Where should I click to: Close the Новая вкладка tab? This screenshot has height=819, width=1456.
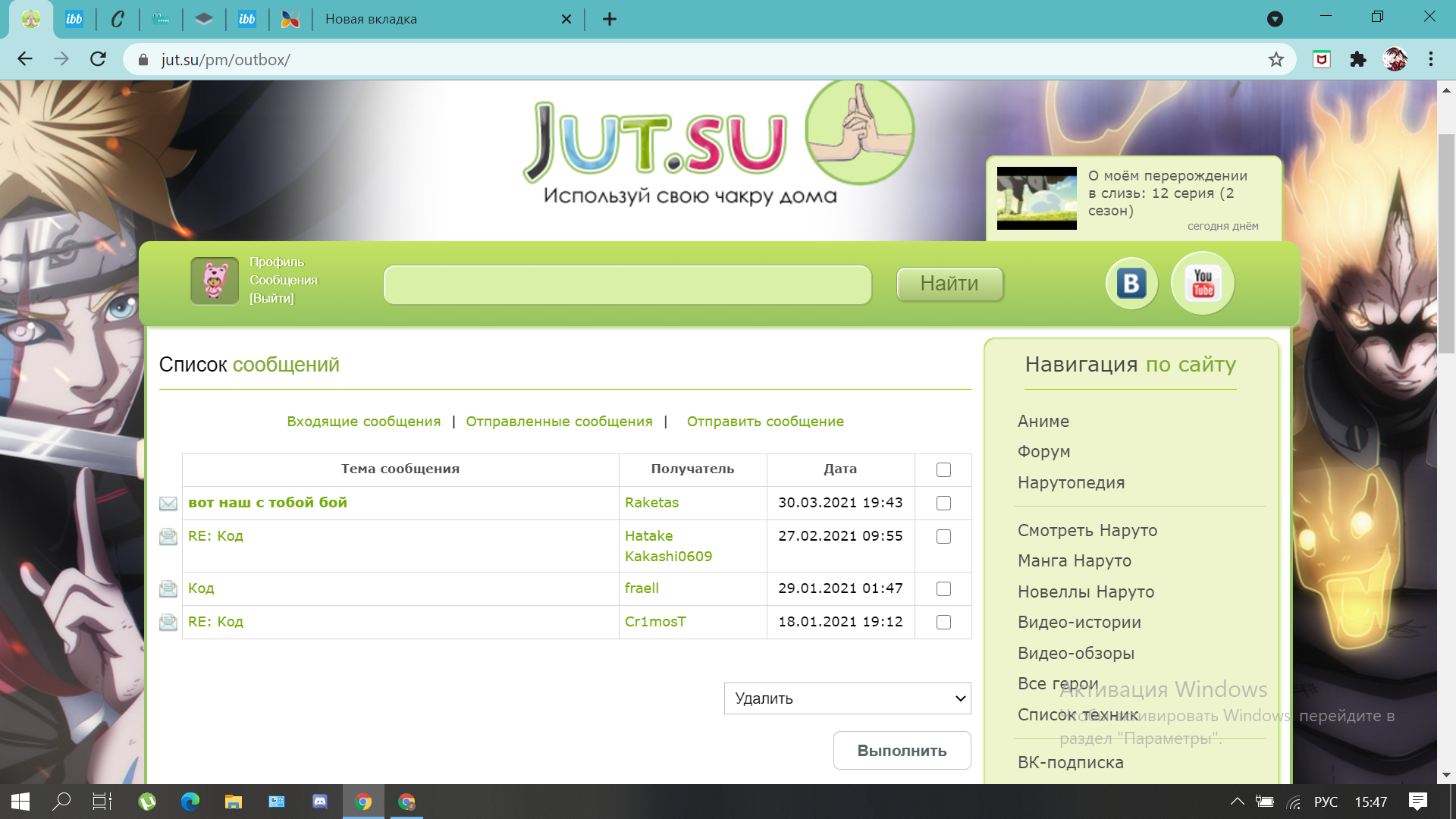[566, 19]
